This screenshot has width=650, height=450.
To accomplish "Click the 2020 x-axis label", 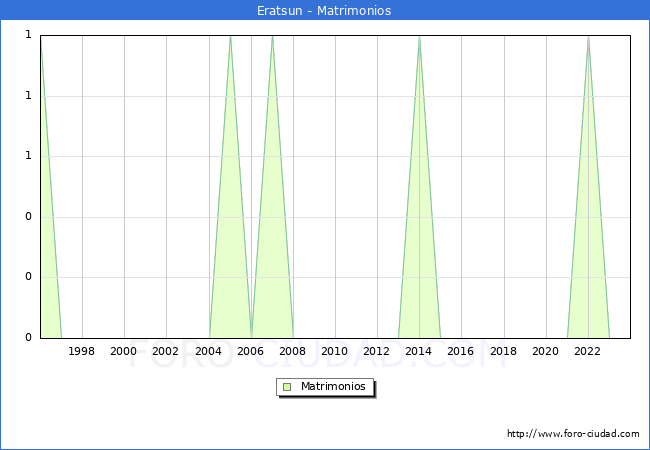I will tap(545, 351).
